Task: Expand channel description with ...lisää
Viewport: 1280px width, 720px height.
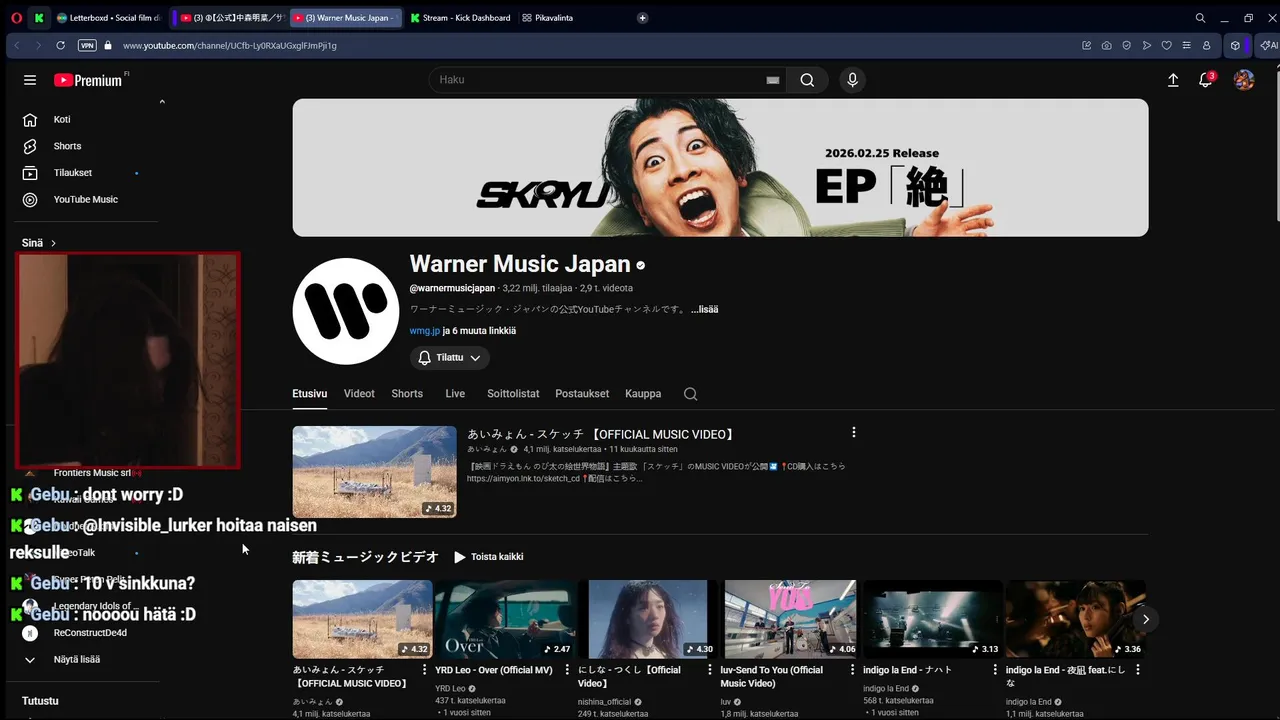Action: click(x=704, y=309)
